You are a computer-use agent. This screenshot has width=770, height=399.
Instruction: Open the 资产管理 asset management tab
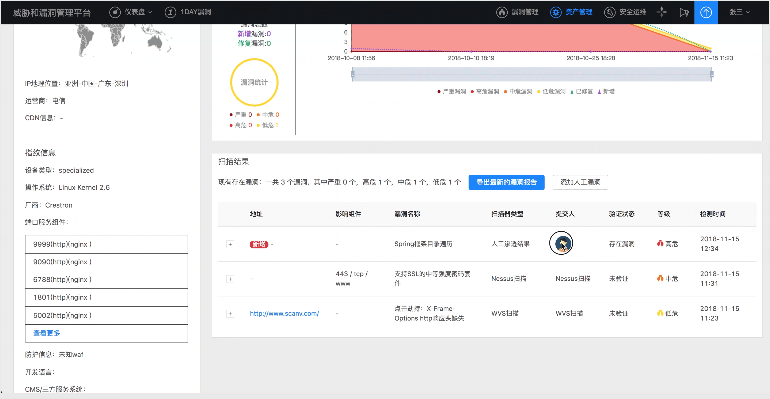(571, 12)
